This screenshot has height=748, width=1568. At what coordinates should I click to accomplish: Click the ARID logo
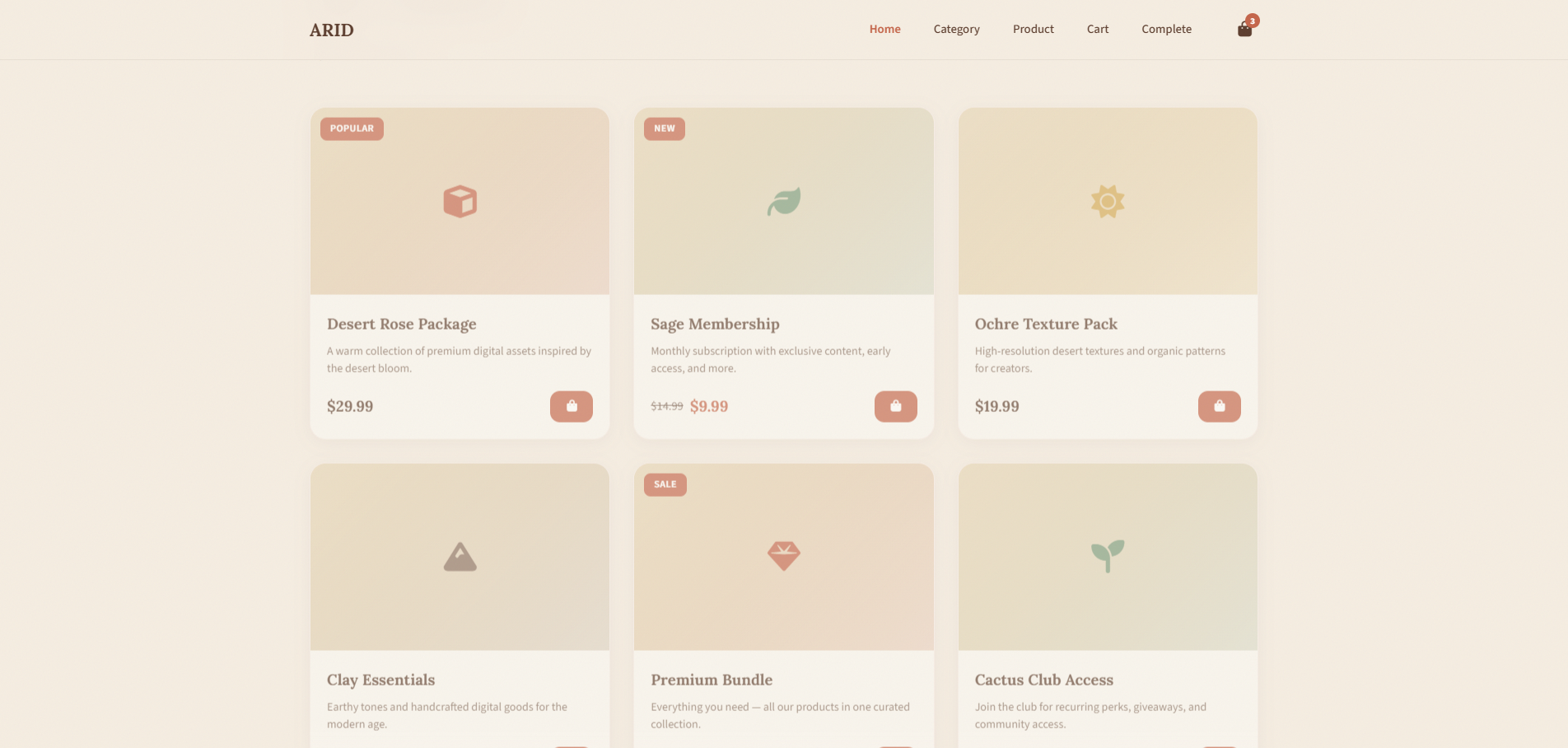[x=332, y=30]
